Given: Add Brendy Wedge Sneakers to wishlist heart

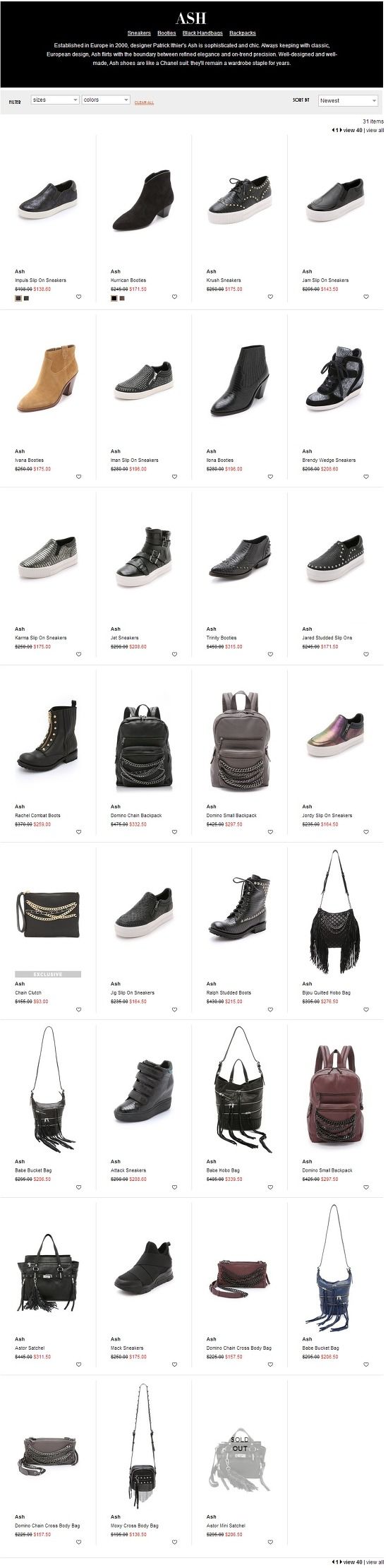Looking at the screenshot, I should click(366, 477).
